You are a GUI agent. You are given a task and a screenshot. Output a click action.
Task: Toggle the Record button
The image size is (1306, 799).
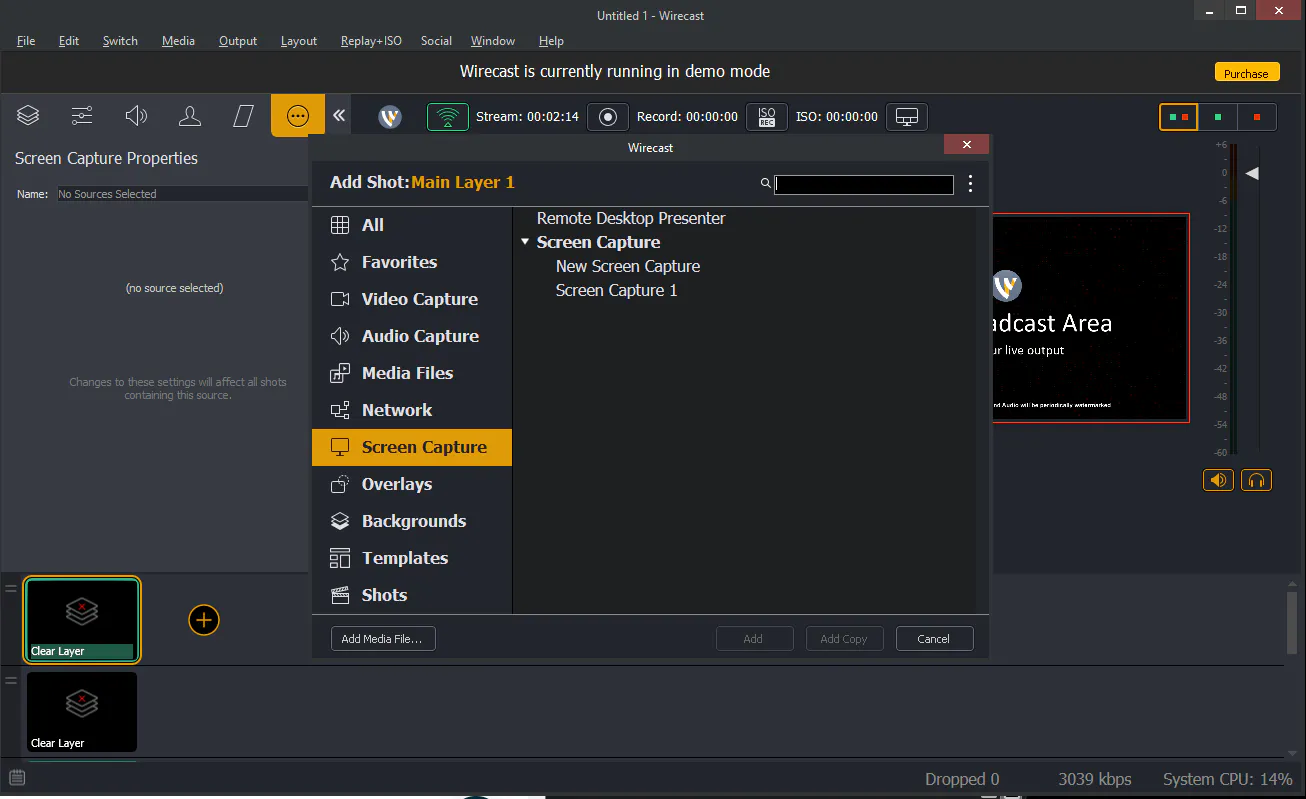[607, 117]
